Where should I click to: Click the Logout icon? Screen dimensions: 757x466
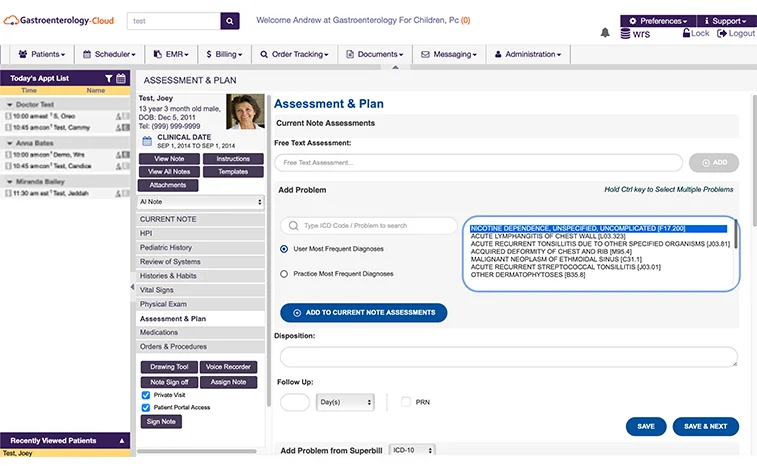(x=722, y=33)
